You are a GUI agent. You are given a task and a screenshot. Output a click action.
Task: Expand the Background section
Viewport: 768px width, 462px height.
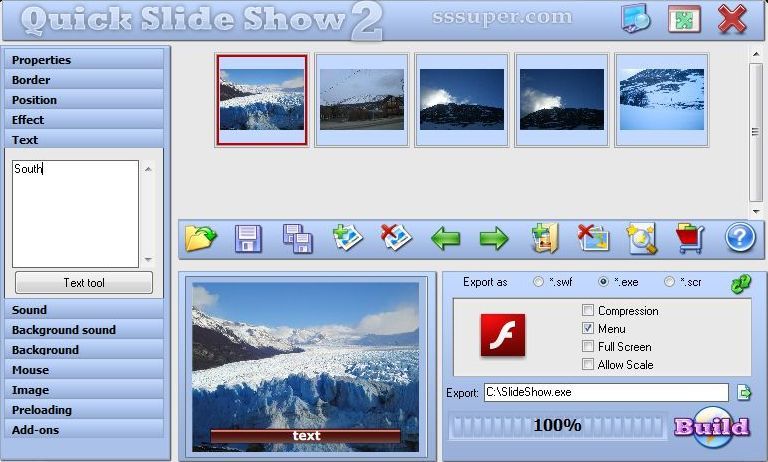click(x=84, y=350)
